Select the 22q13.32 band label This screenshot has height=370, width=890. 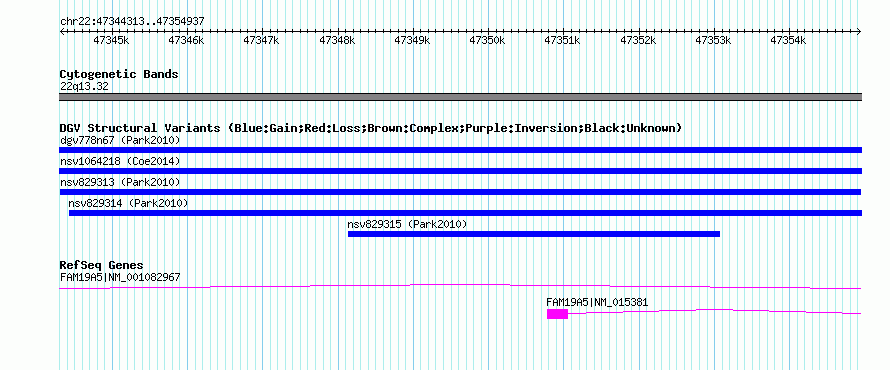pos(84,87)
